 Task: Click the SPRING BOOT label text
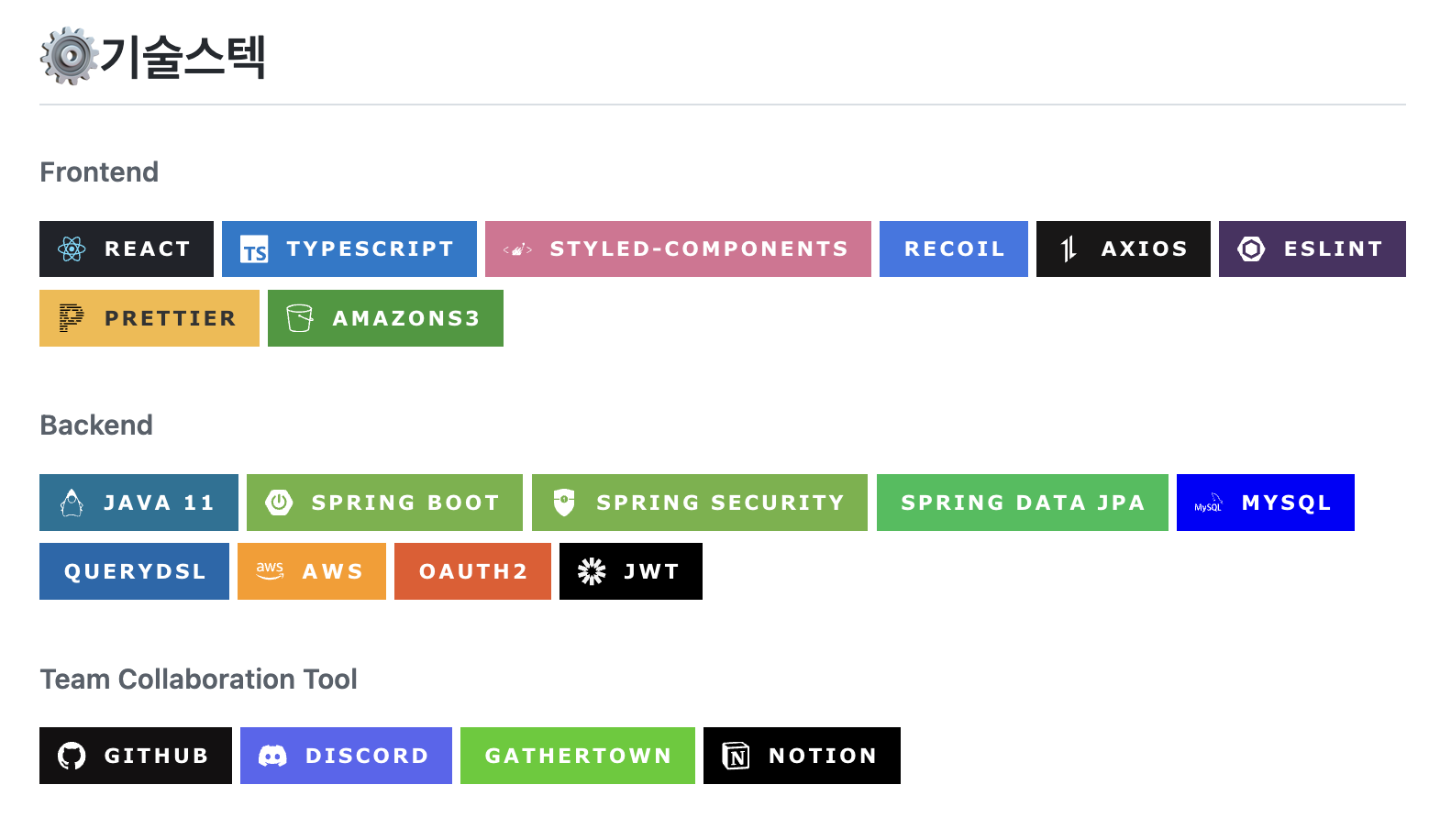click(x=405, y=503)
